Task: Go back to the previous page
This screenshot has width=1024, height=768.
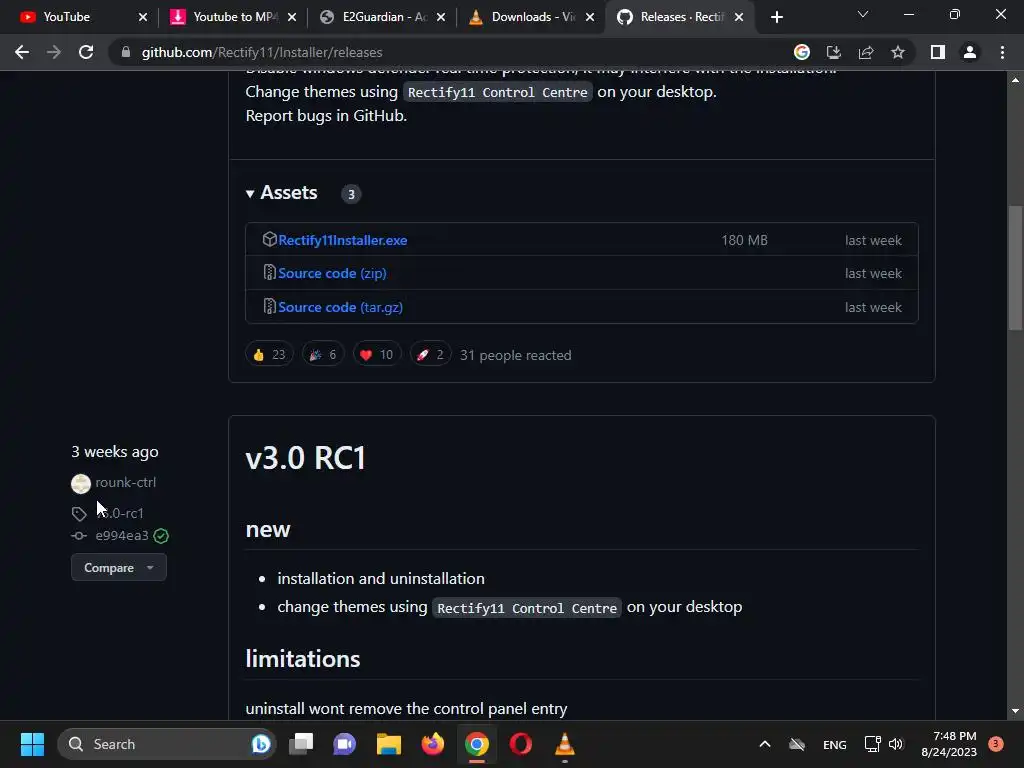Action: 22,52
